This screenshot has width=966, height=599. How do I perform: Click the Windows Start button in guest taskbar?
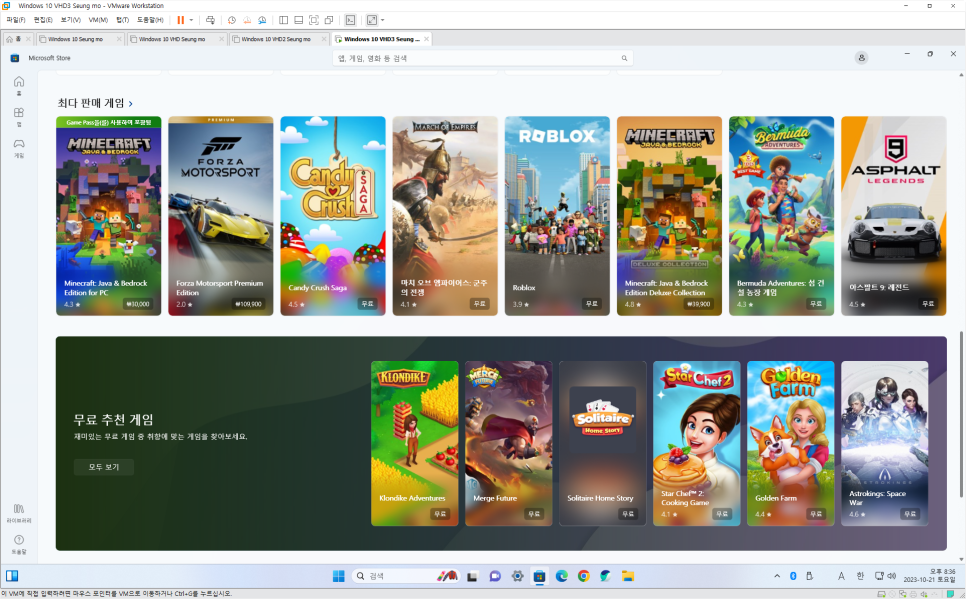pyautogui.click(x=338, y=576)
